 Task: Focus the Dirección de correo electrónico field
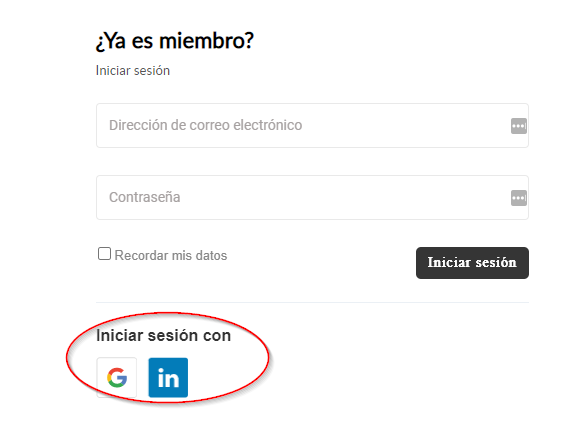[x=312, y=126]
